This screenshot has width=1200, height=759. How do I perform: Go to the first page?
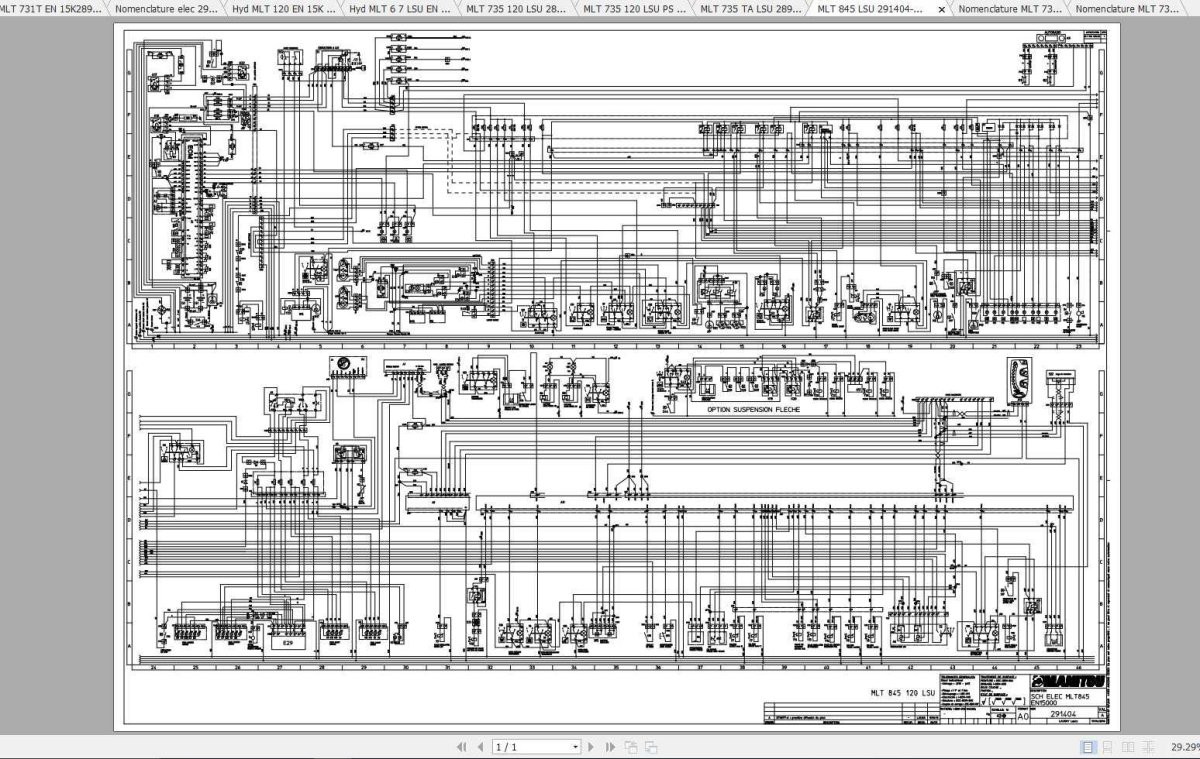coord(461,747)
